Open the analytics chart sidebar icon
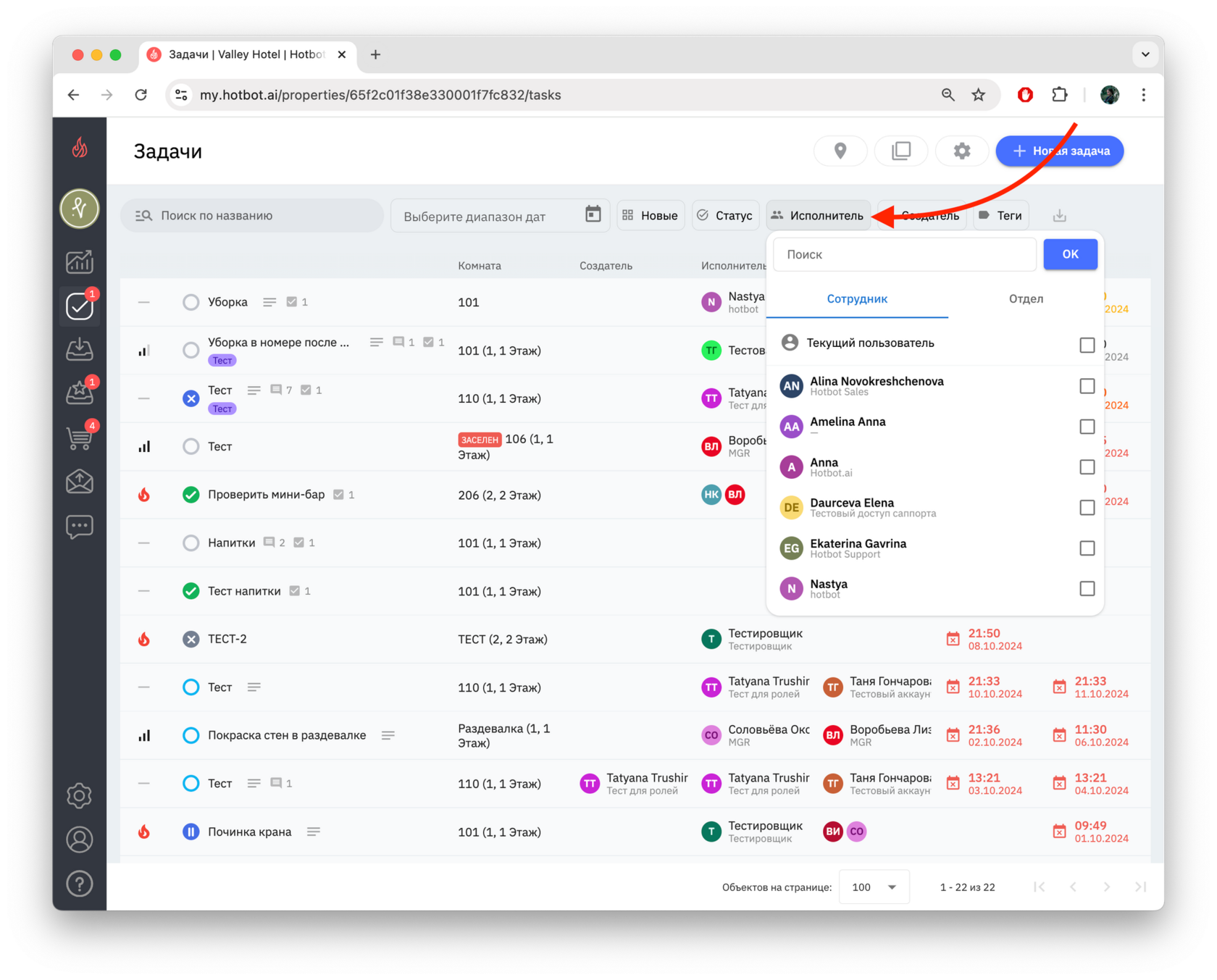 coord(80,261)
